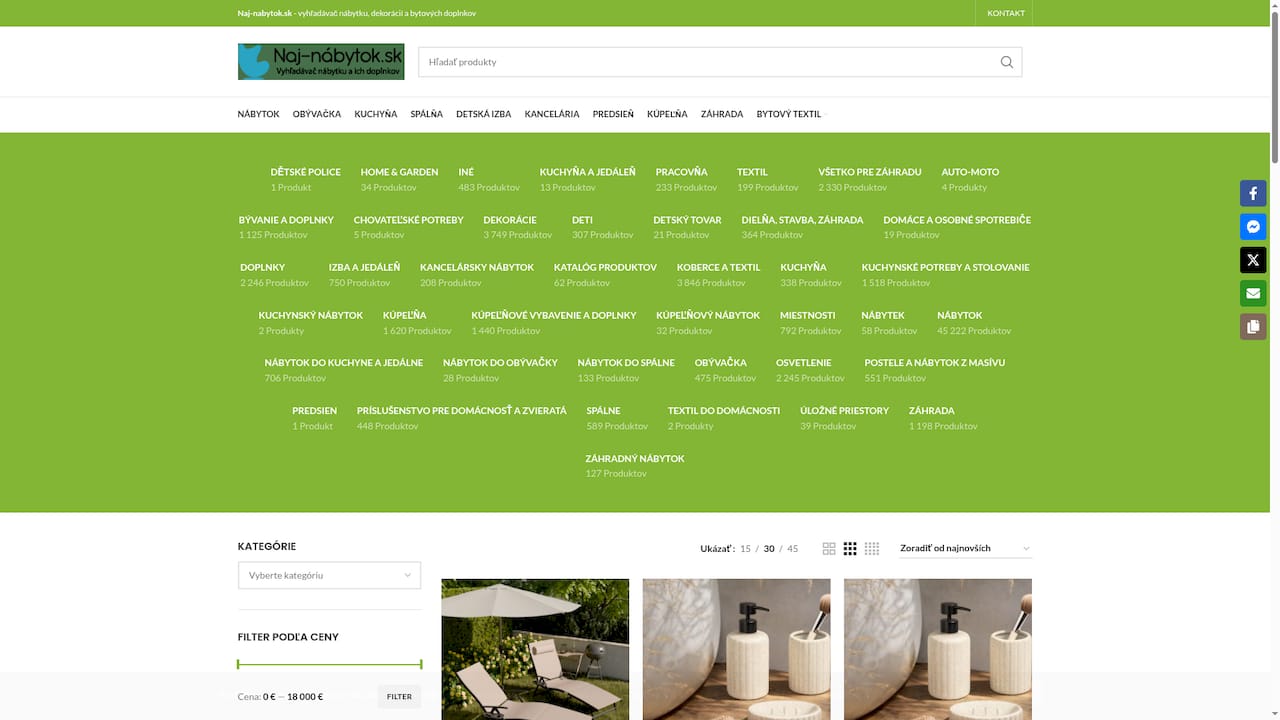Switch to two-column grid view

pos(828,549)
